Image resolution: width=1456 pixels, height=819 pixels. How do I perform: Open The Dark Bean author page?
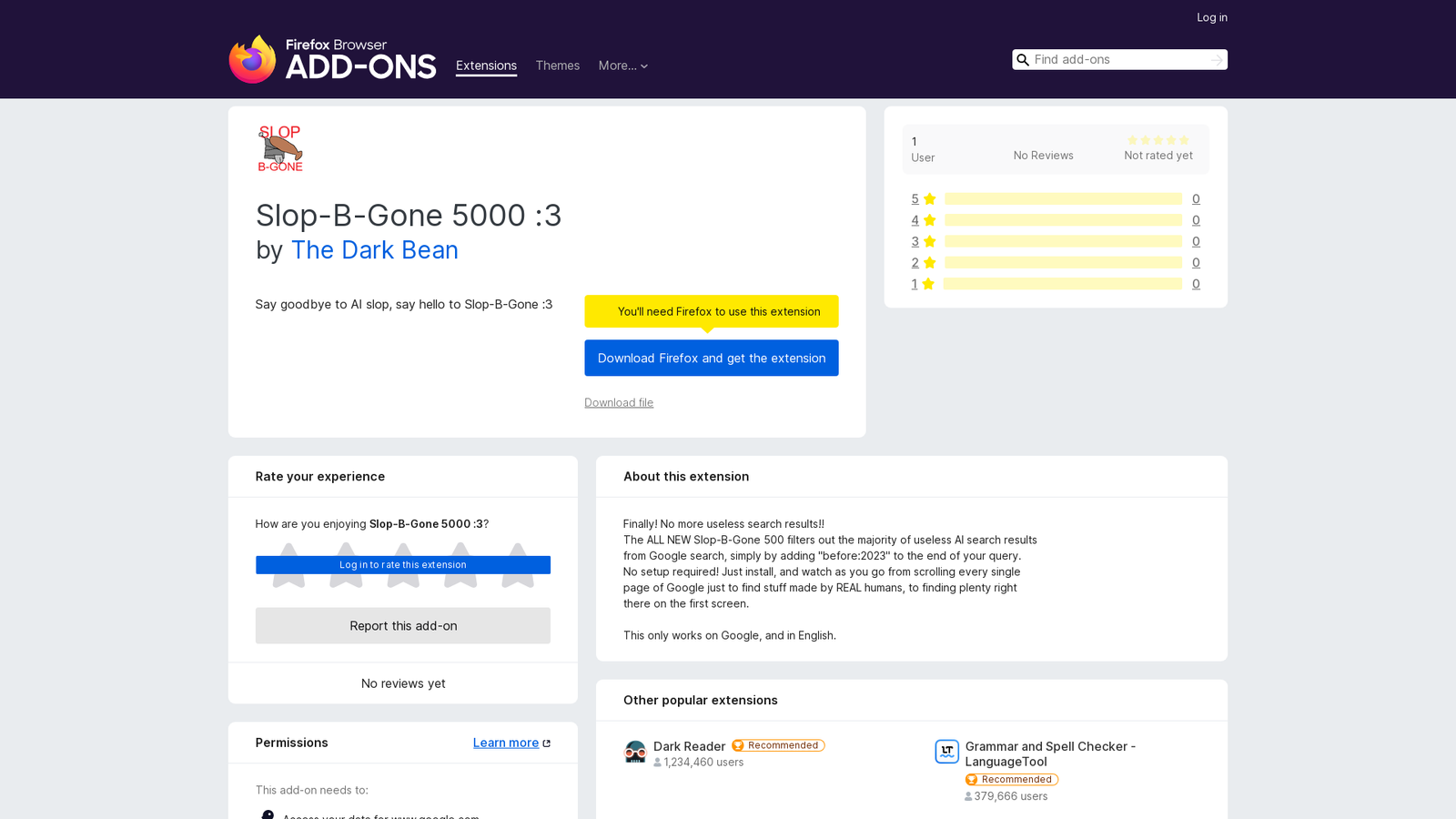tap(374, 250)
